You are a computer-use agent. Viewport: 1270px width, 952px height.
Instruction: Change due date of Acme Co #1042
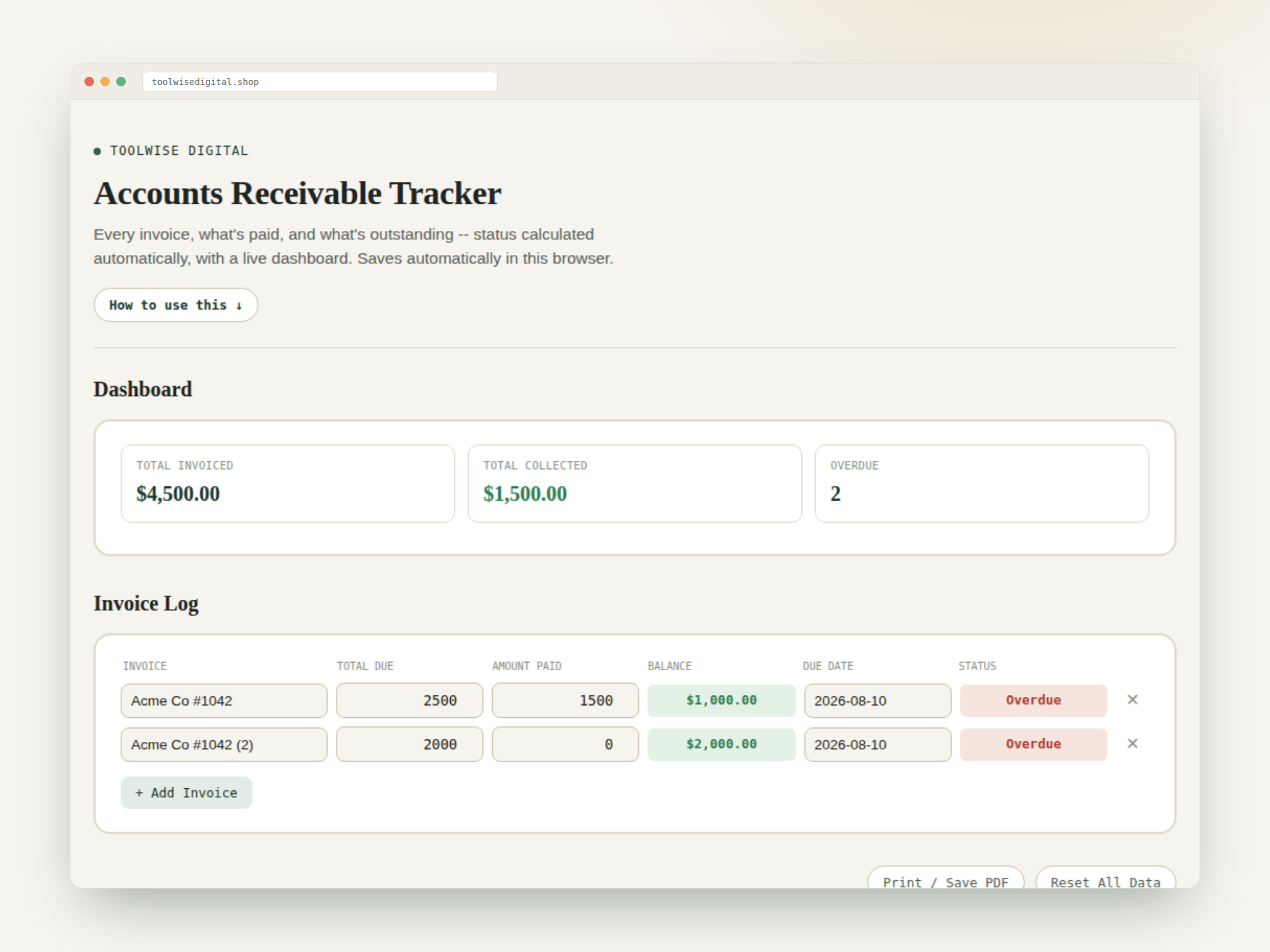pos(878,701)
